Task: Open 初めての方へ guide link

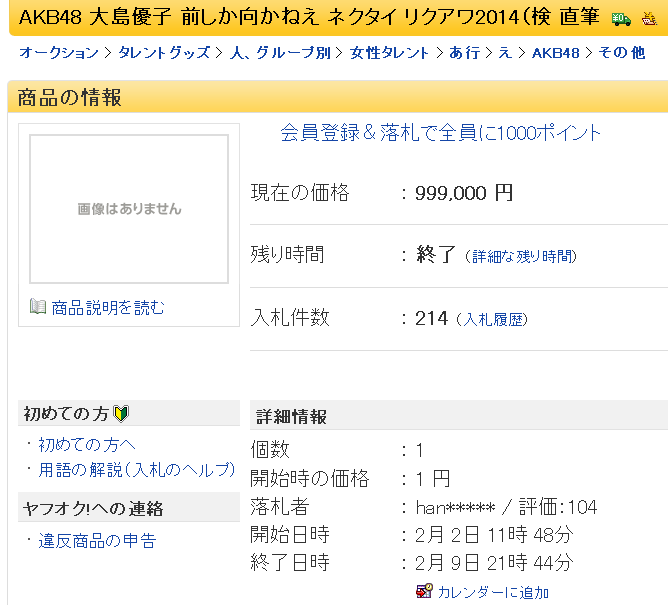Action: point(87,444)
